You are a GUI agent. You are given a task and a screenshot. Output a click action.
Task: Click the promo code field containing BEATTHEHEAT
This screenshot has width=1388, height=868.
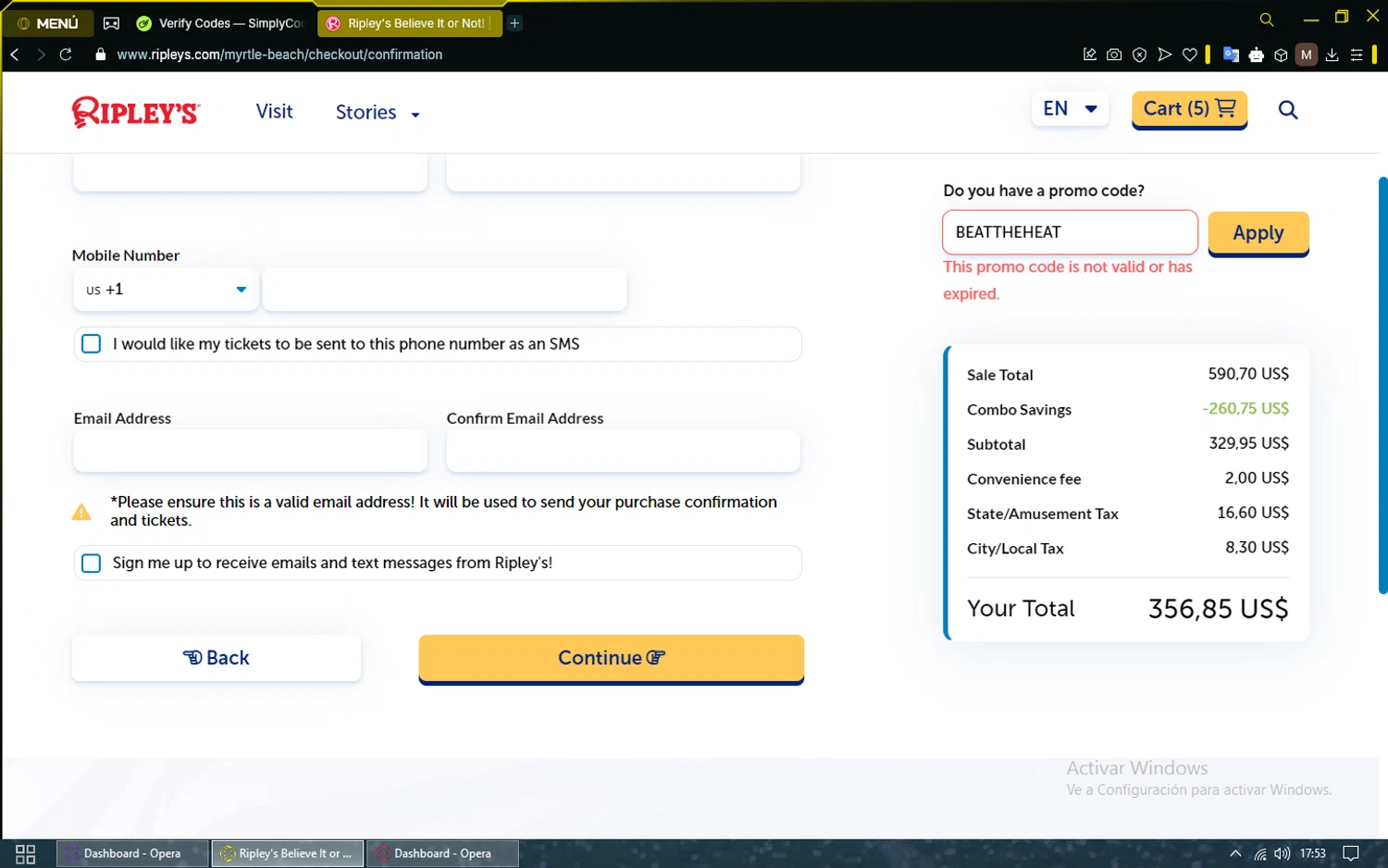coord(1071,232)
